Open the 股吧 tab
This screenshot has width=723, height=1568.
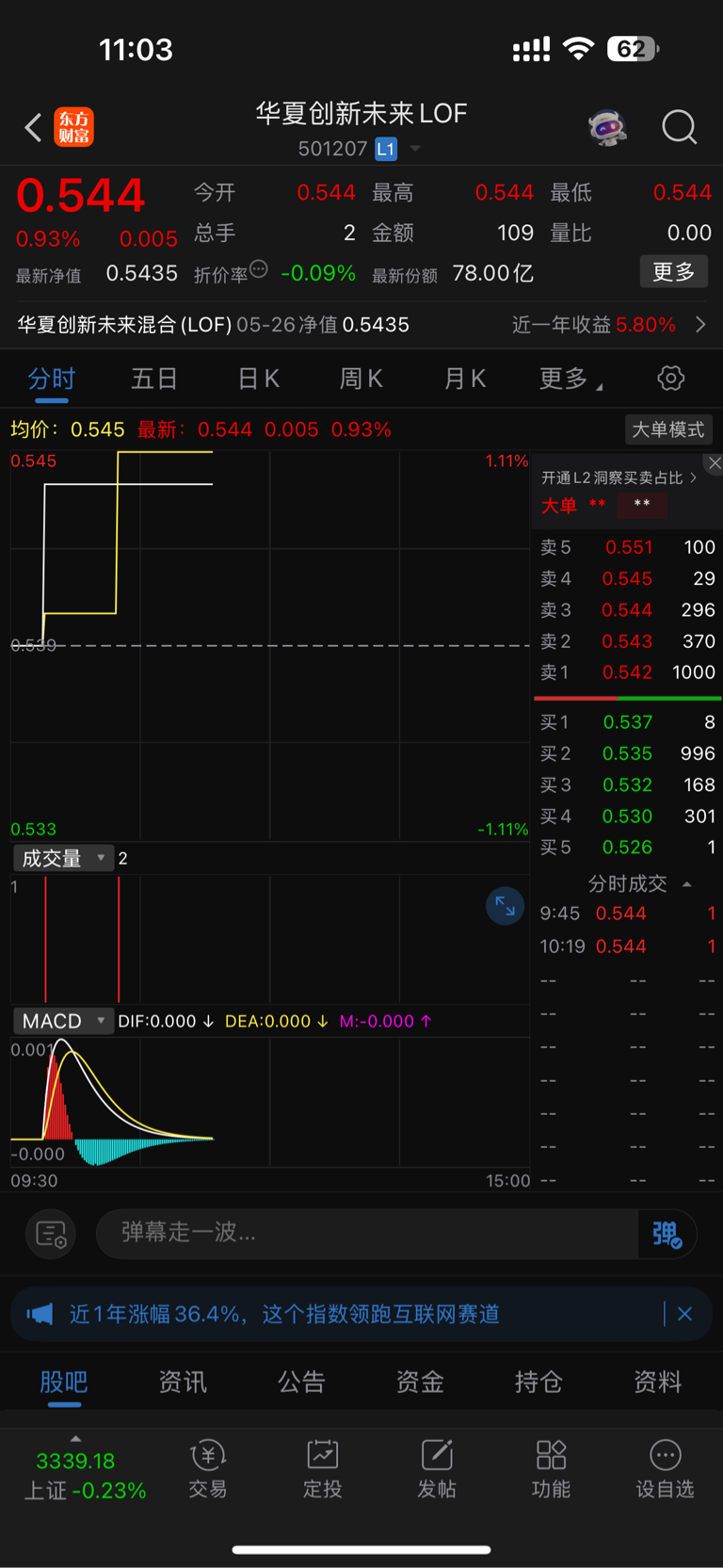tap(64, 1382)
